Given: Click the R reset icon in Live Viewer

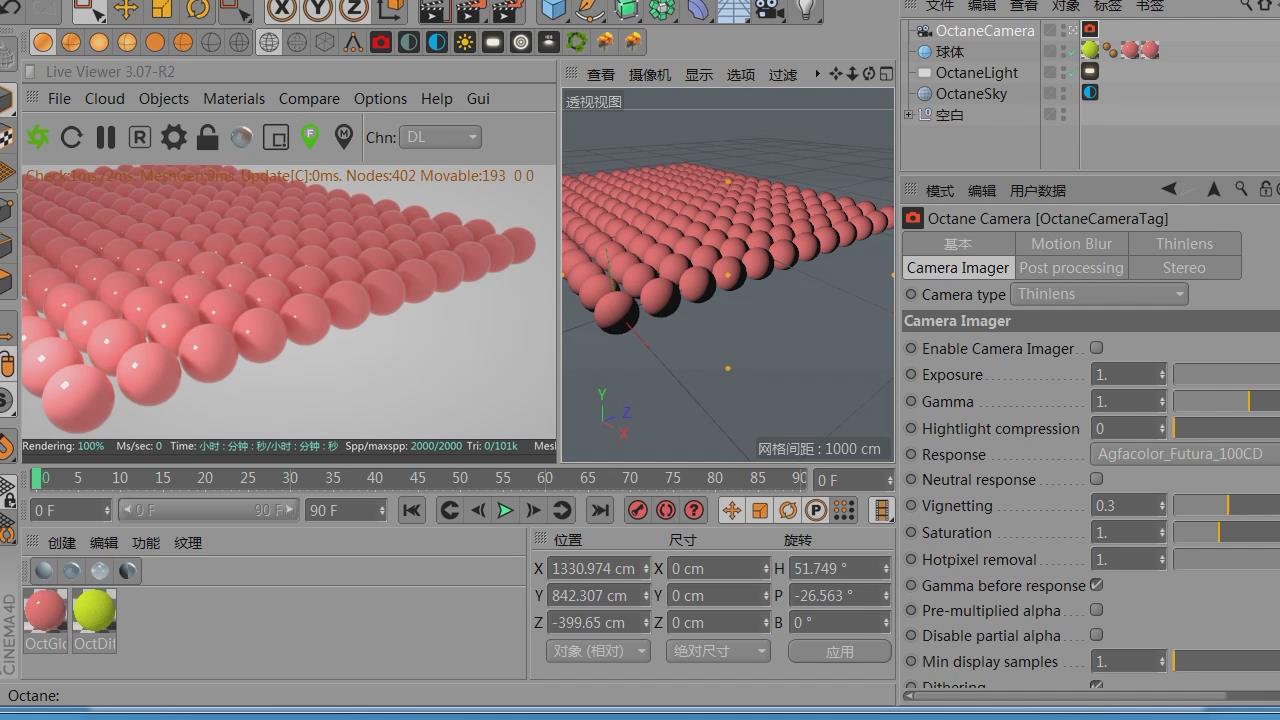Looking at the screenshot, I should coord(139,137).
